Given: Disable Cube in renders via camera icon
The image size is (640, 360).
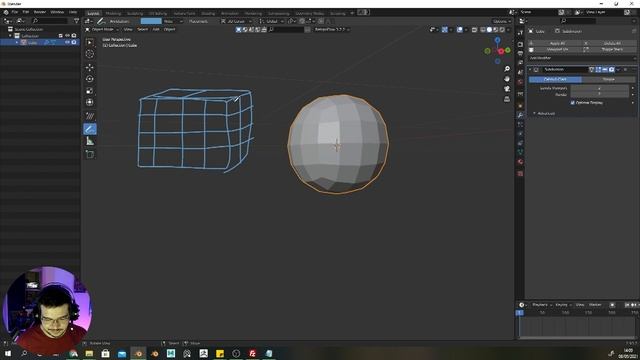Looking at the screenshot, I should click(74, 42).
